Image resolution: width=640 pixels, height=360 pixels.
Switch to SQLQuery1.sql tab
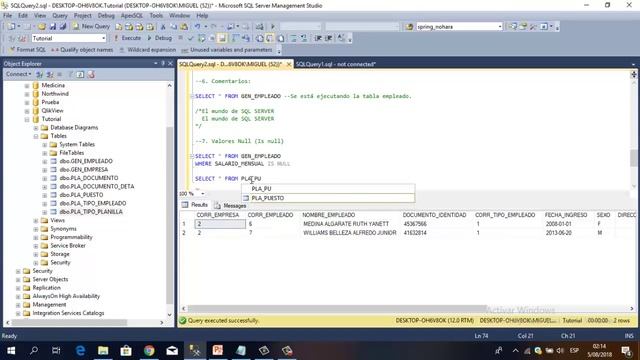(336, 64)
